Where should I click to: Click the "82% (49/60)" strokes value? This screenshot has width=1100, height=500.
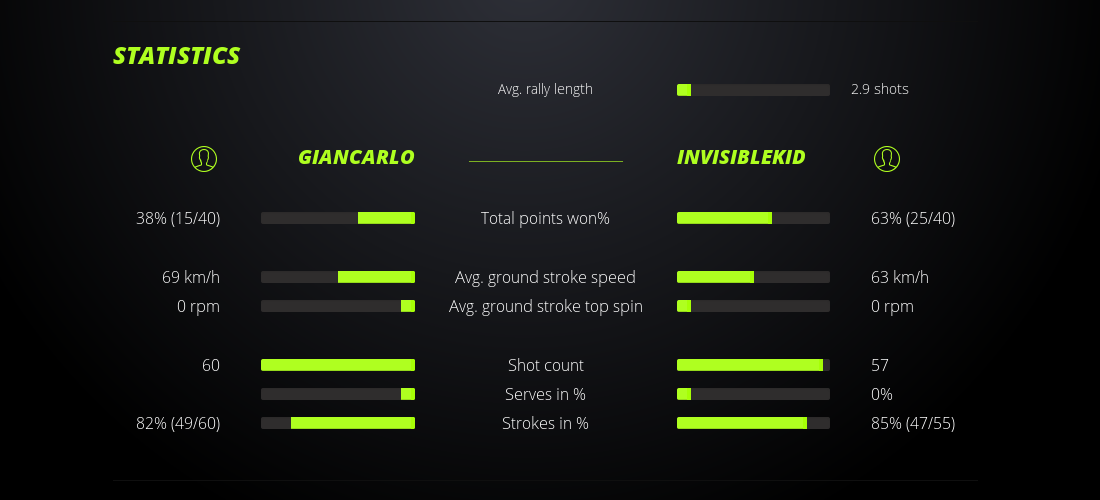tap(178, 423)
